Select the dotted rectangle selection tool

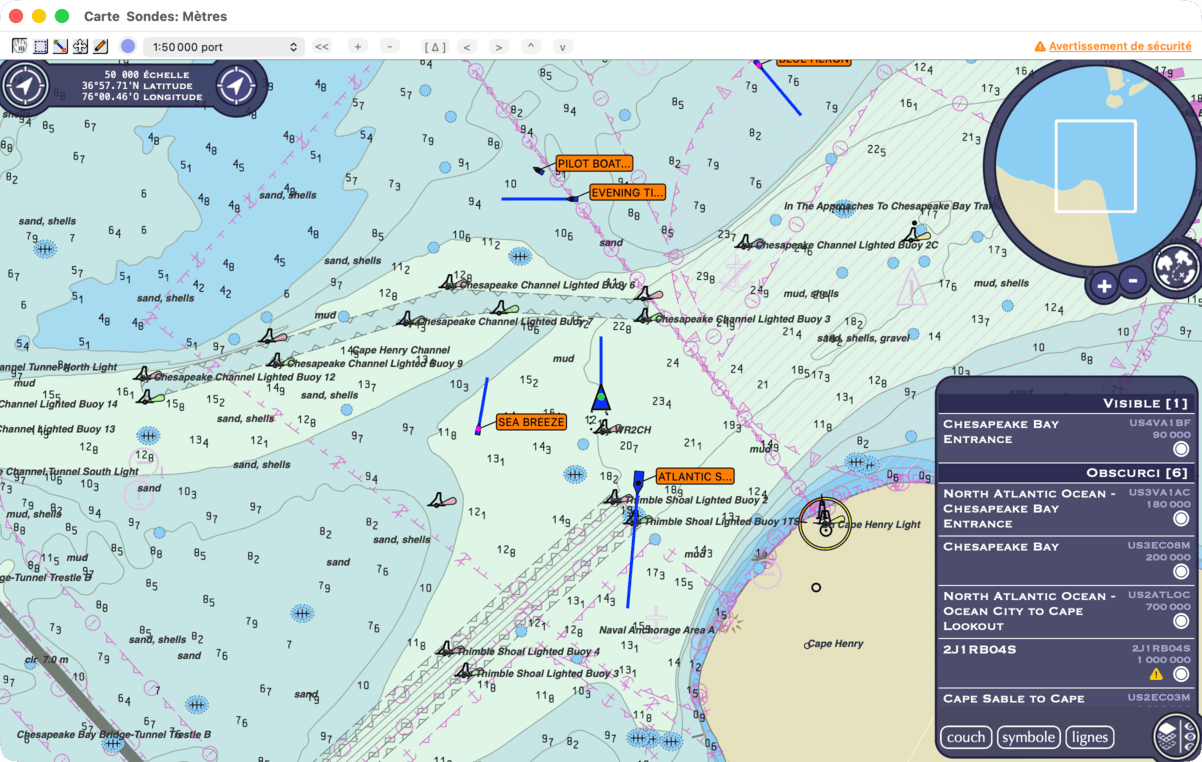[x=41, y=46]
